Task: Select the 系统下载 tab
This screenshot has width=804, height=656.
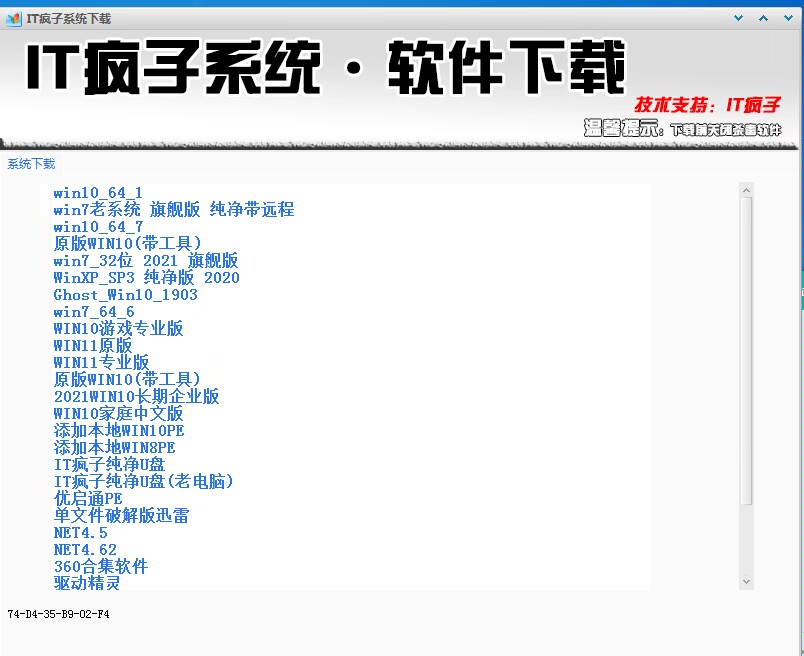Action: point(30,164)
